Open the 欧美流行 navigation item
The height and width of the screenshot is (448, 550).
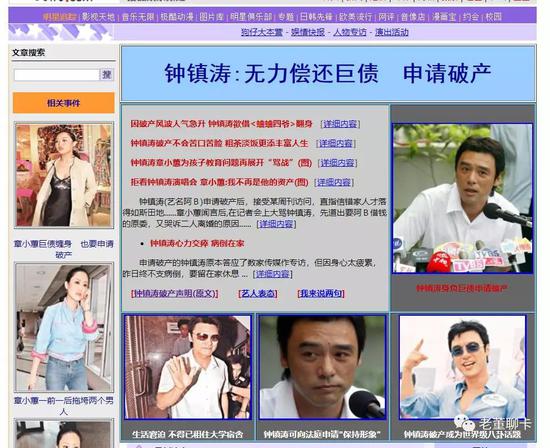pos(355,17)
